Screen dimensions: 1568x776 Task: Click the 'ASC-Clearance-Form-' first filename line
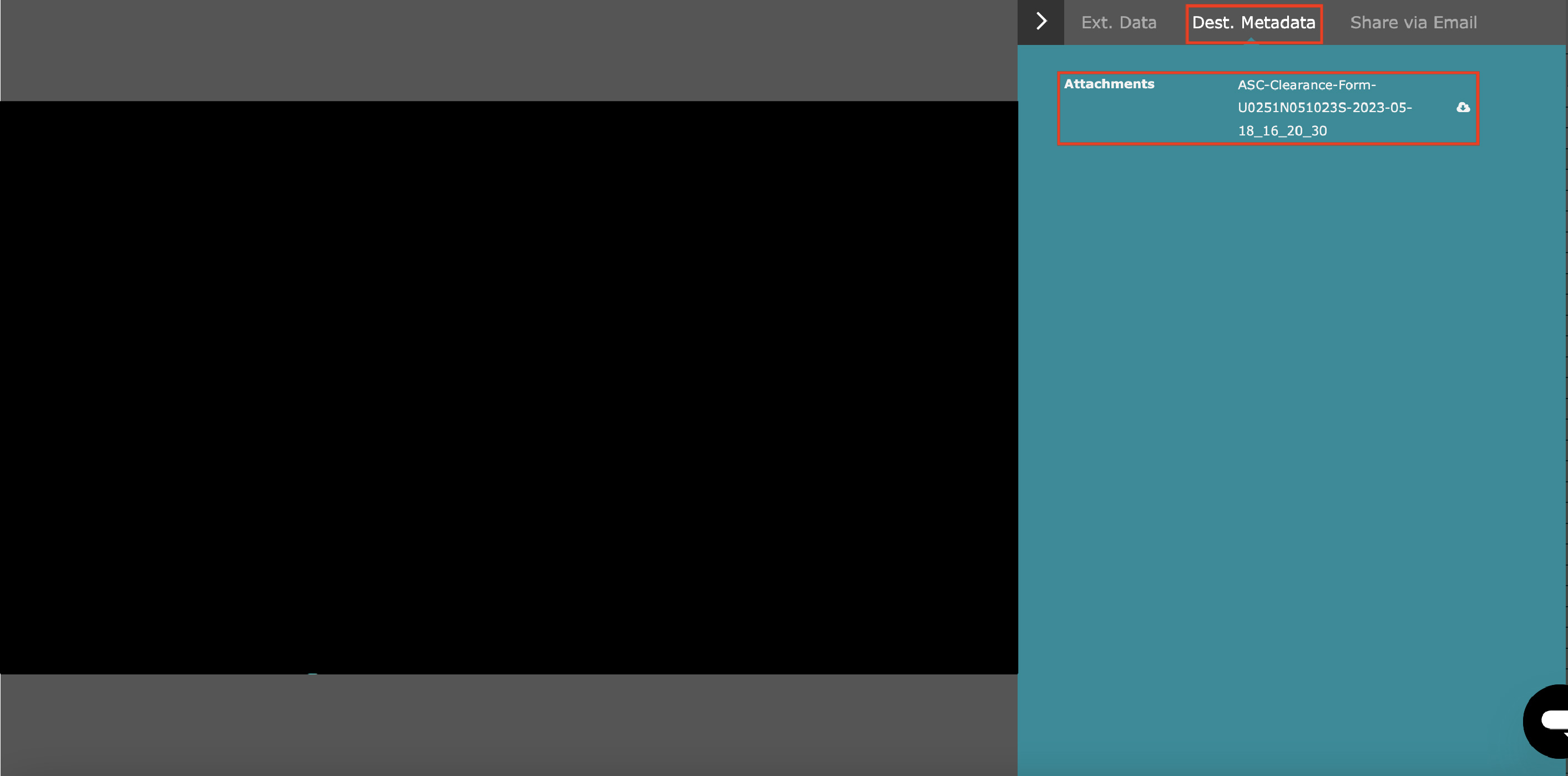coord(1306,85)
